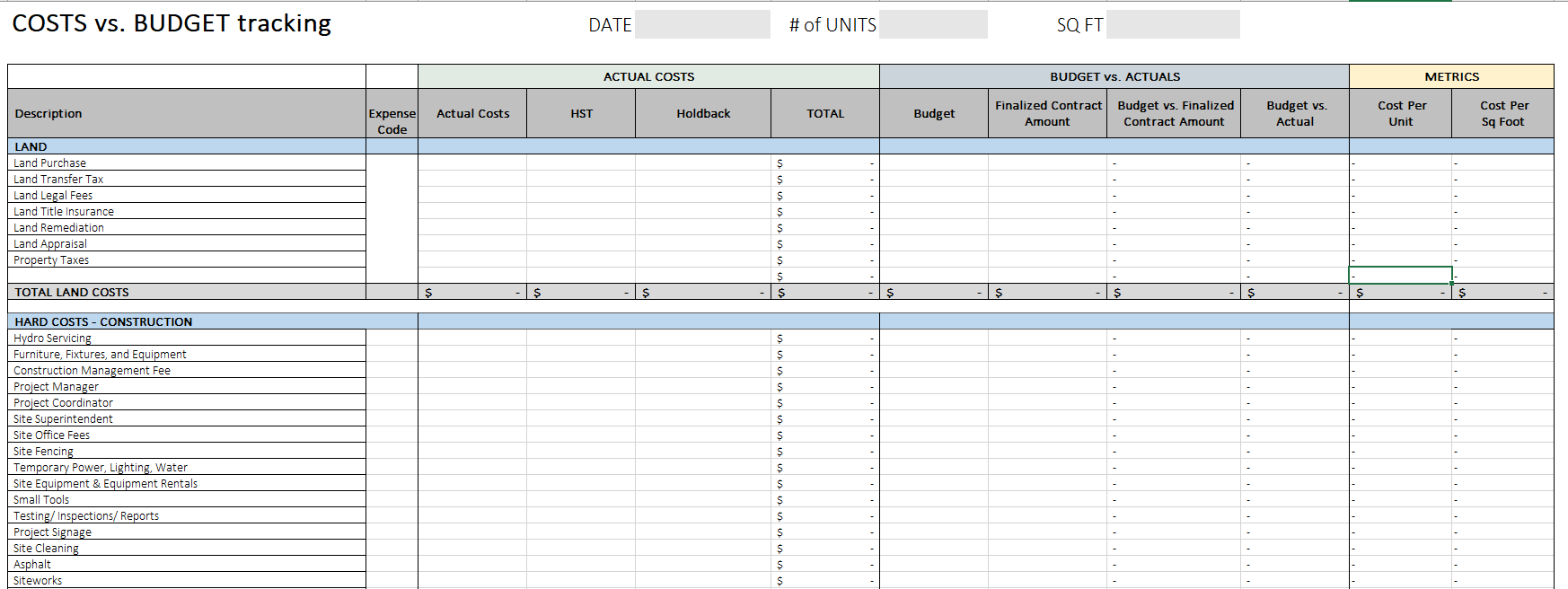The image size is (1568, 589).
Task: Click the TOTAL cell for Small Tools
Action: [825, 499]
